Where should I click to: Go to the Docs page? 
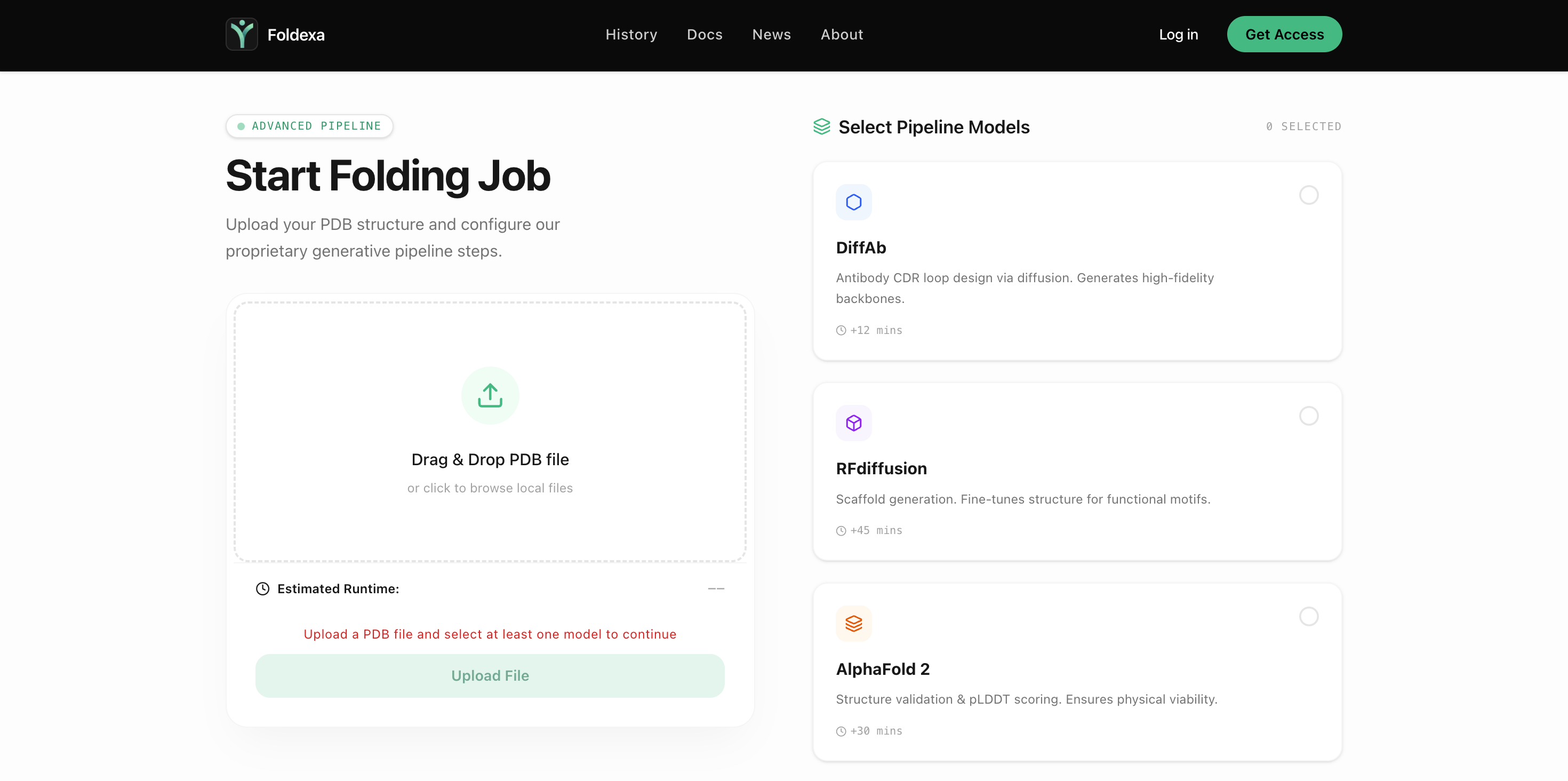click(704, 35)
